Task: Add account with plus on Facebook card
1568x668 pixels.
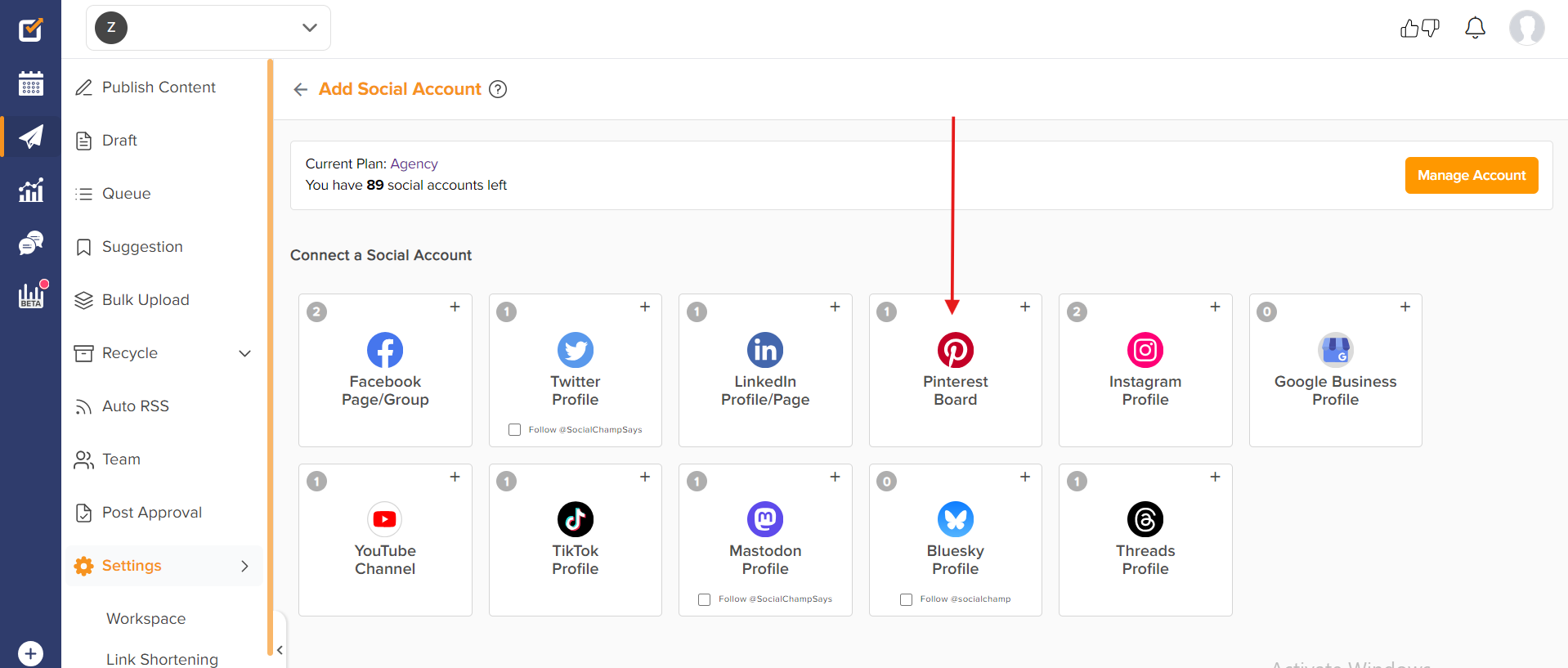Action: [455, 307]
